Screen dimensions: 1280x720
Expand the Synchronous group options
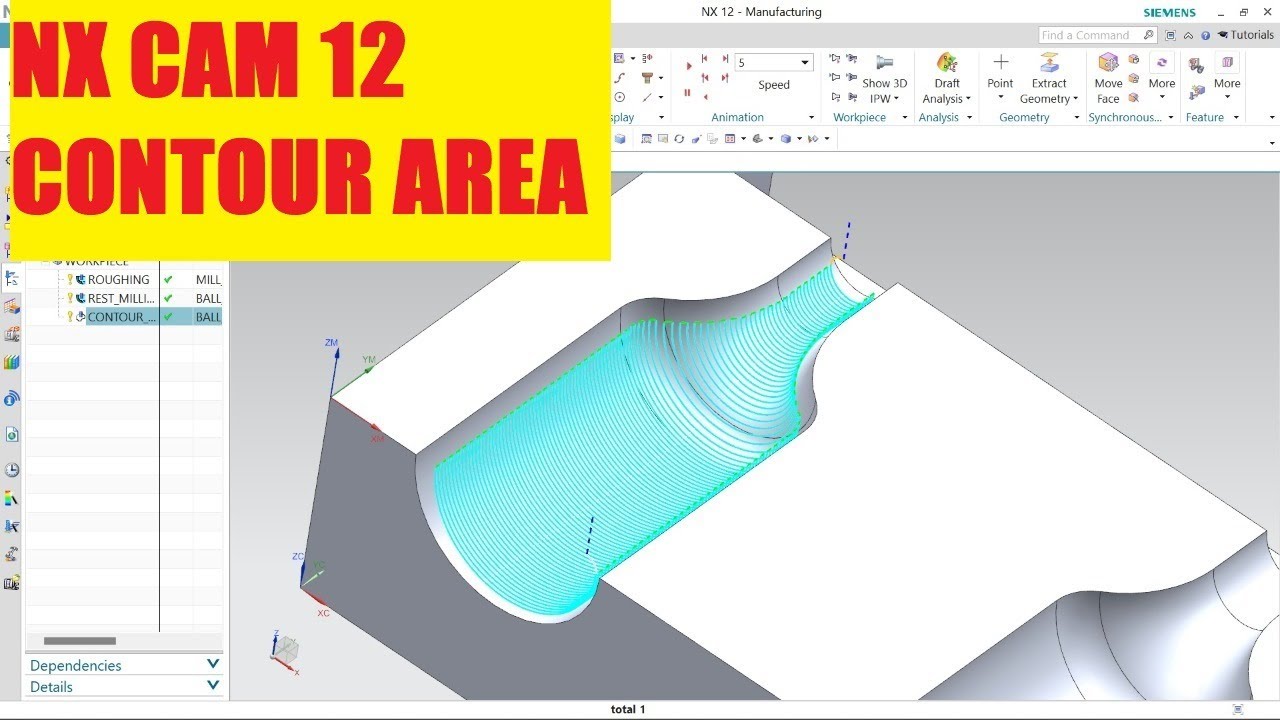pos(1171,117)
